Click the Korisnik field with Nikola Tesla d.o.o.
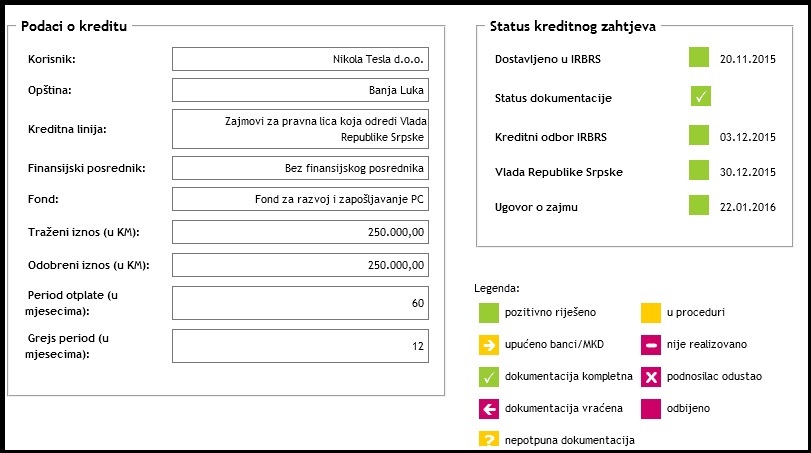811x453 pixels. tap(300, 59)
